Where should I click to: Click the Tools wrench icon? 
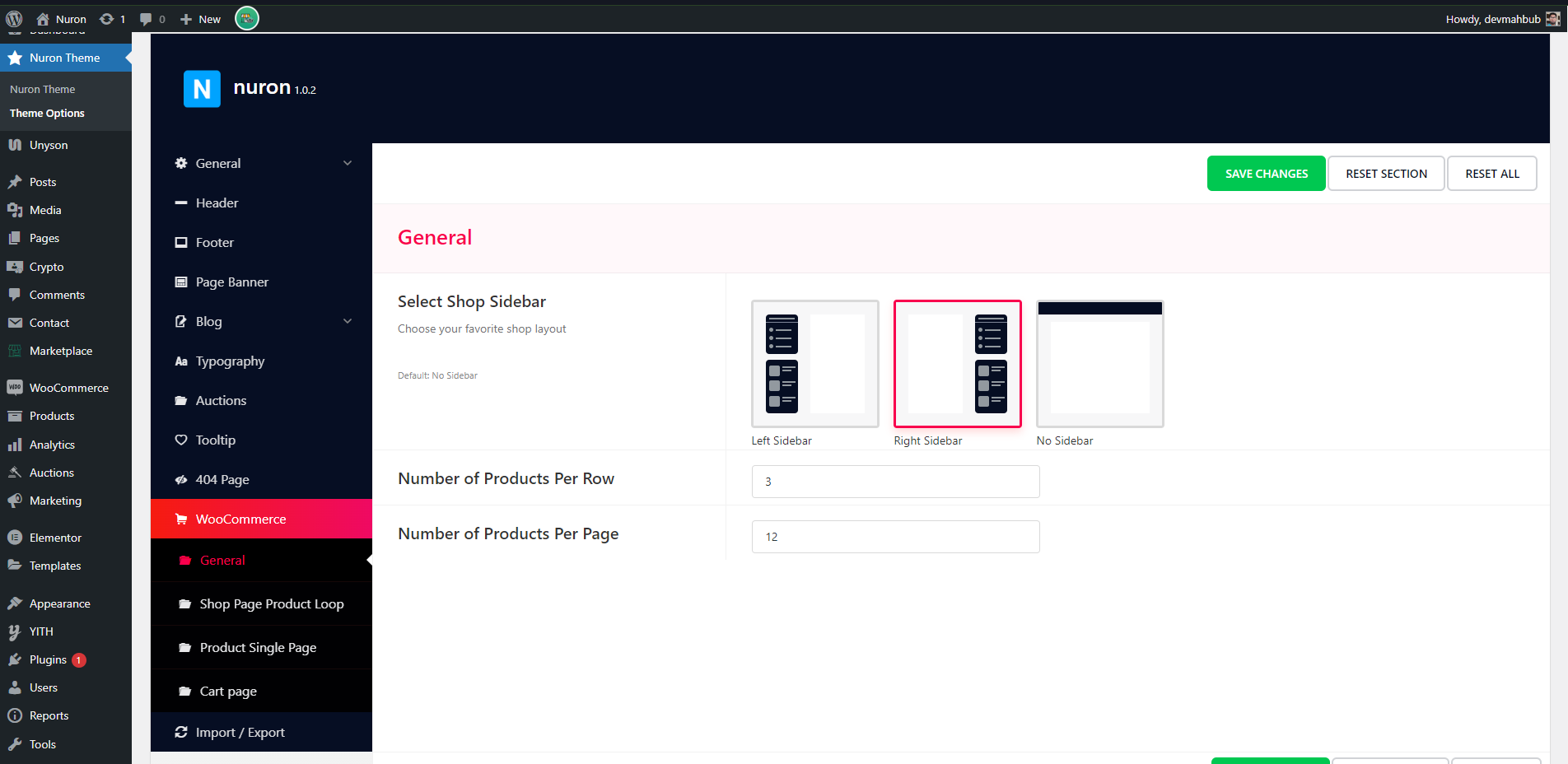click(x=15, y=744)
